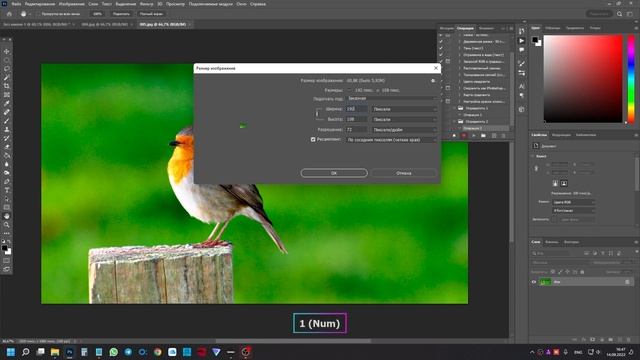640x360 pixels.
Task: Click delete trash icon in Actions panel
Action: tap(503, 136)
